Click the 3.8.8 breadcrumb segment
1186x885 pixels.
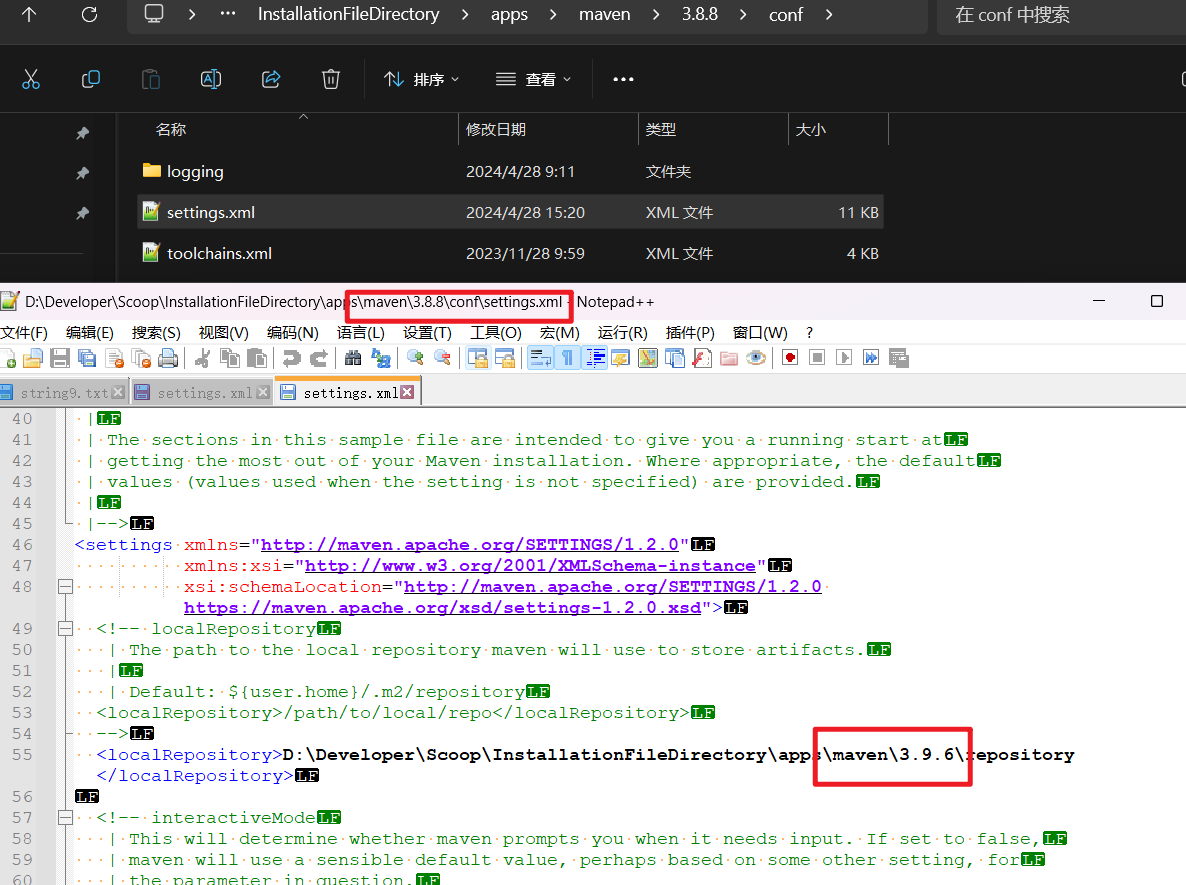[x=700, y=14]
